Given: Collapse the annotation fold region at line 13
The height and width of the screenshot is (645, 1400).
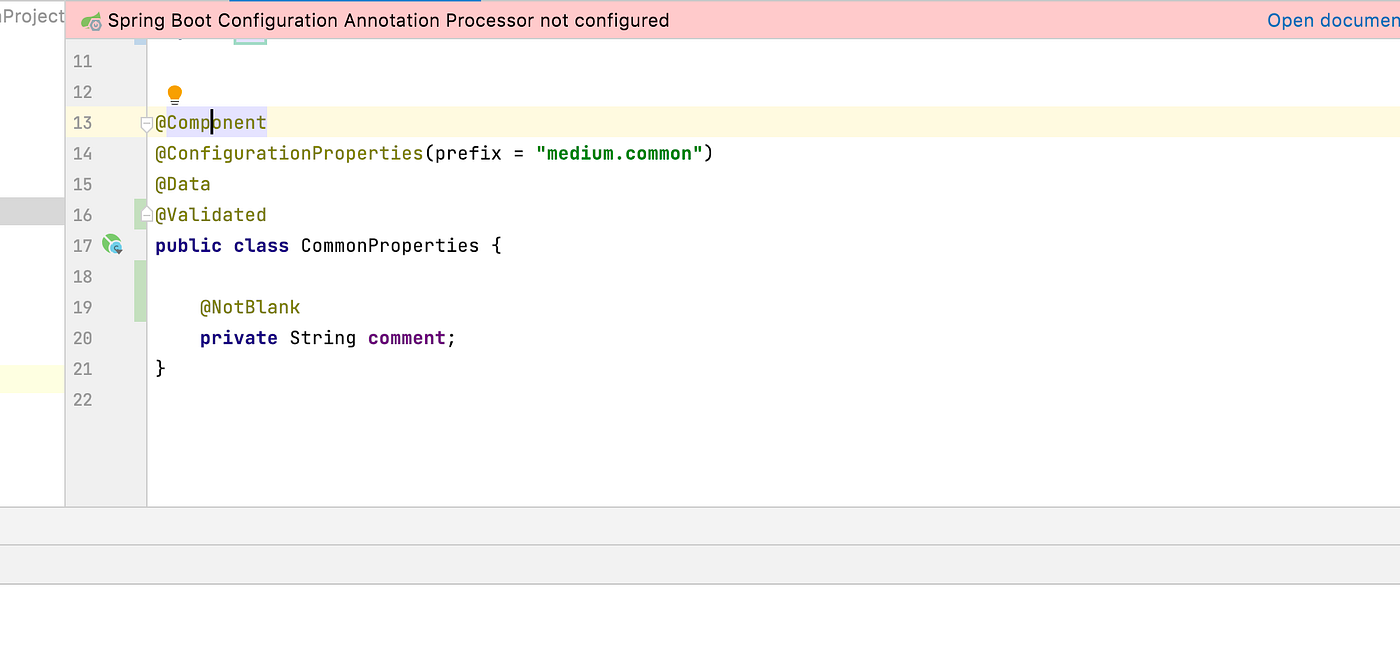Looking at the screenshot, I should coord(147,122).
